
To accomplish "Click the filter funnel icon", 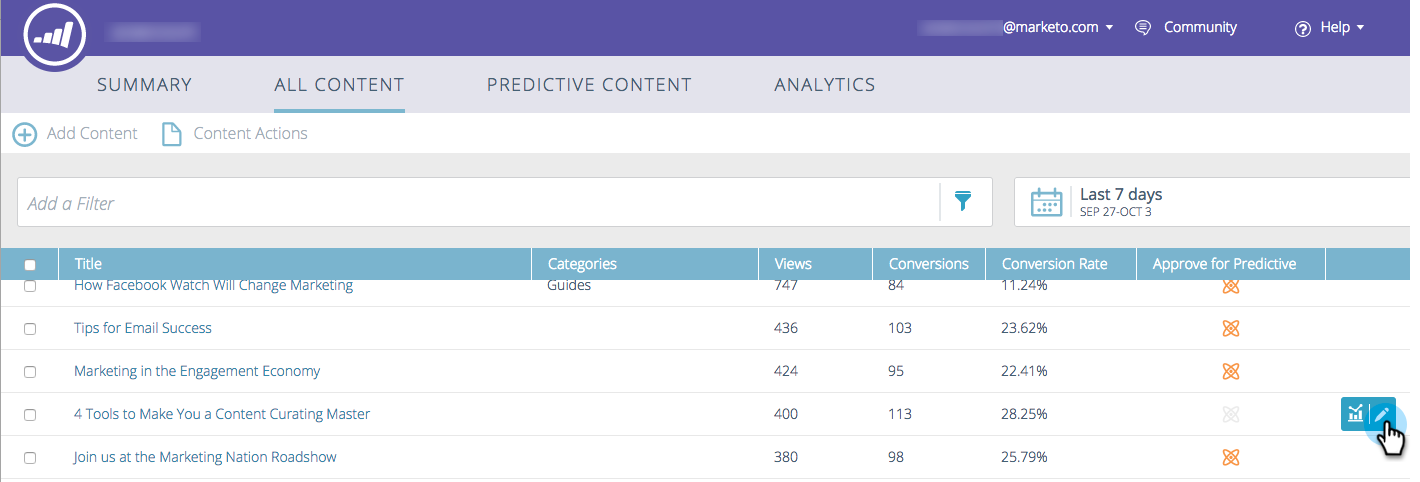I will click(963, 202).
